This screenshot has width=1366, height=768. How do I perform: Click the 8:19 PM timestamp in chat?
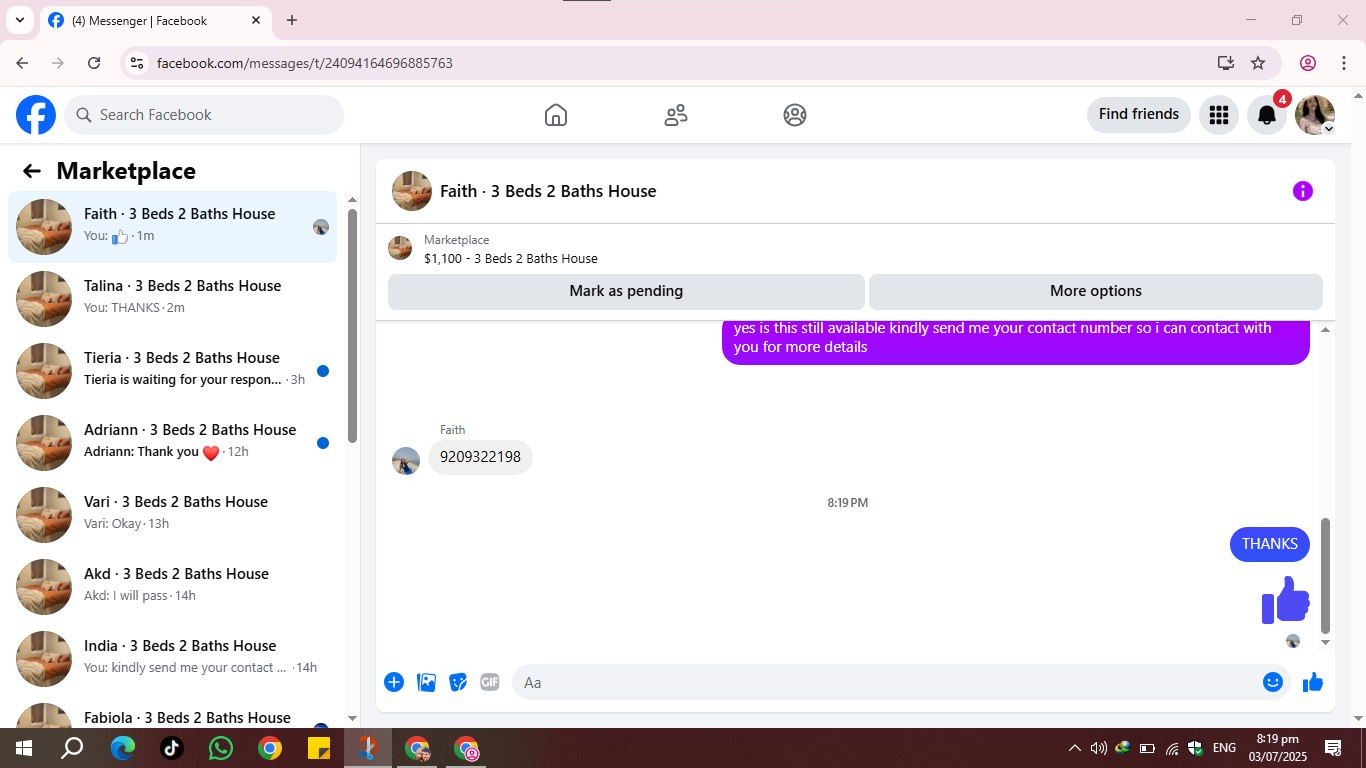(847, 503)
